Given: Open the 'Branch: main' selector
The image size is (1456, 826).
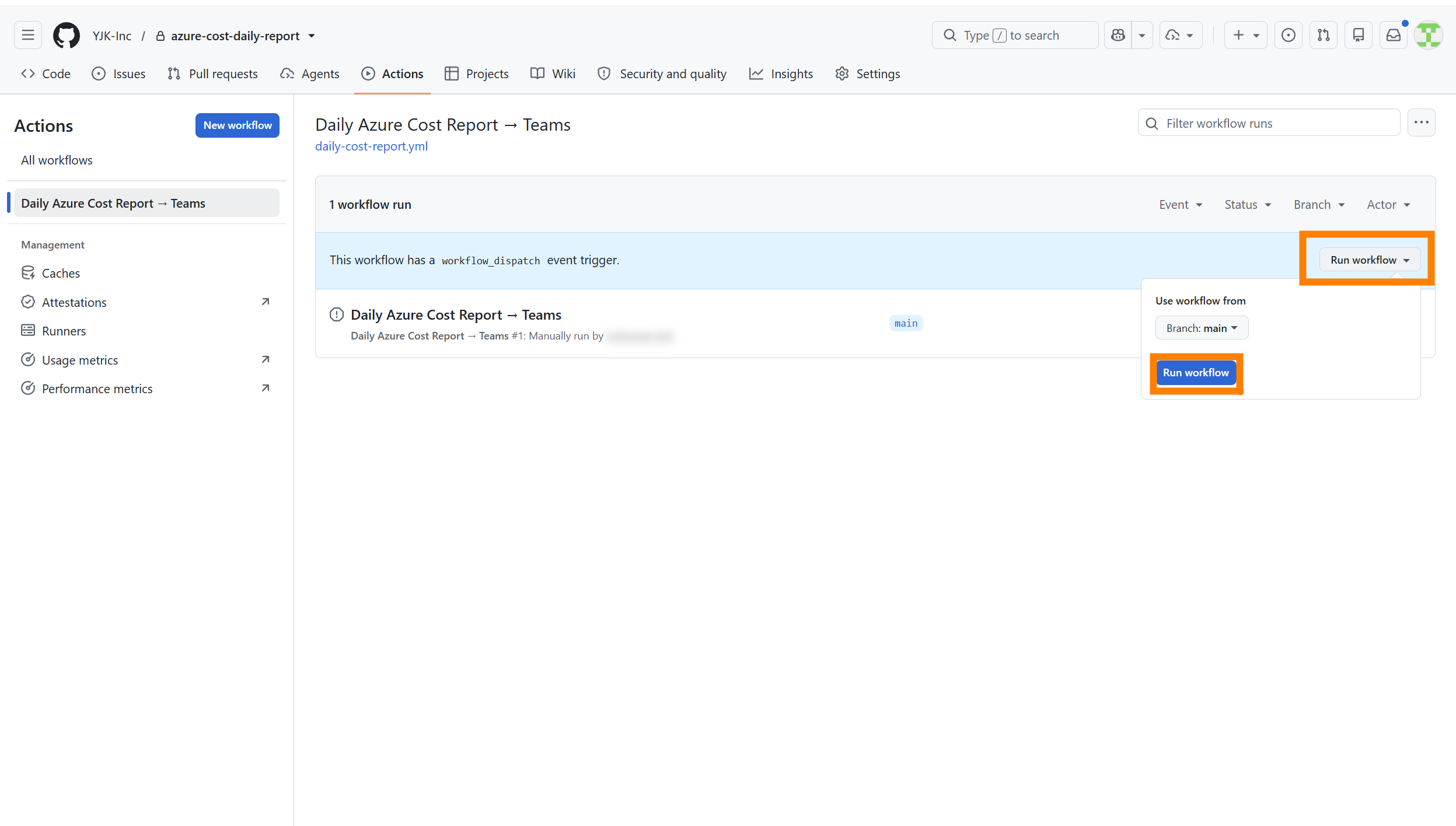Looking at the screenshot, I should 1202,328.
